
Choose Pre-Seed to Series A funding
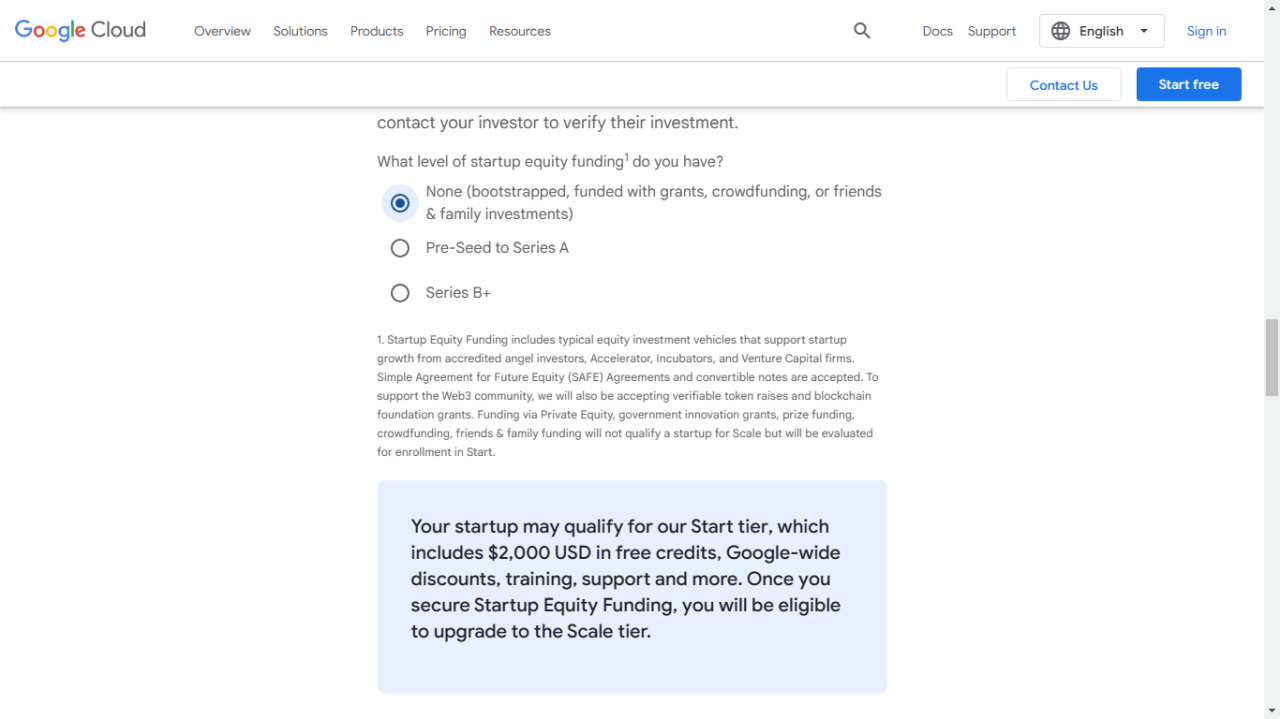(x=400, y=248)
